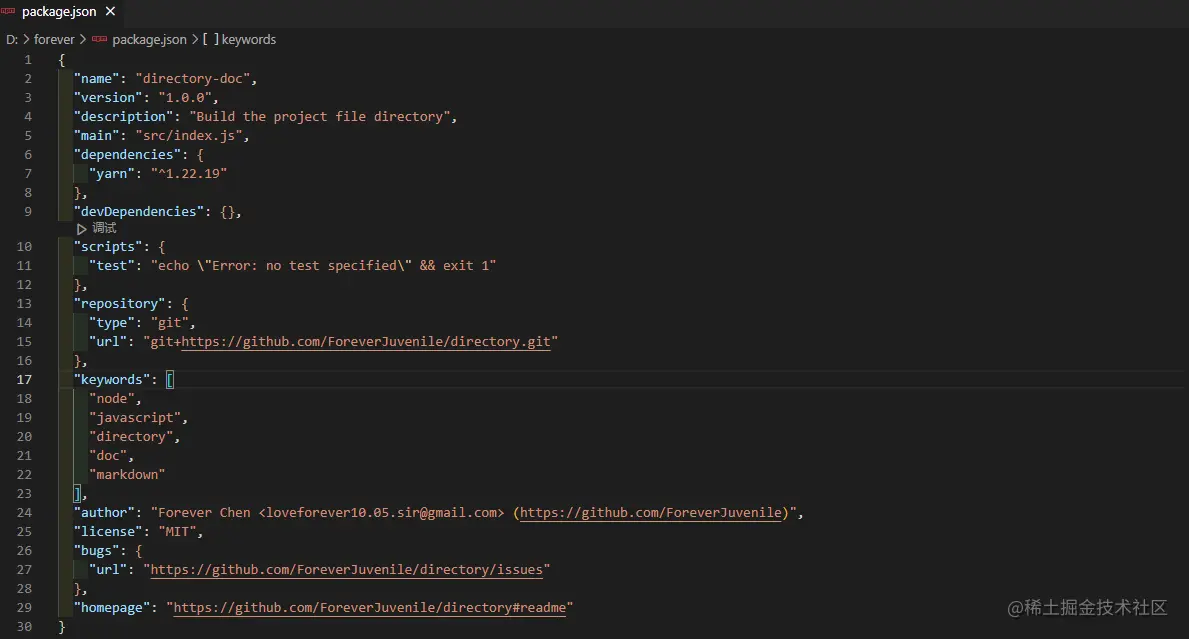Switch to the package.json tab

(59, 12)
